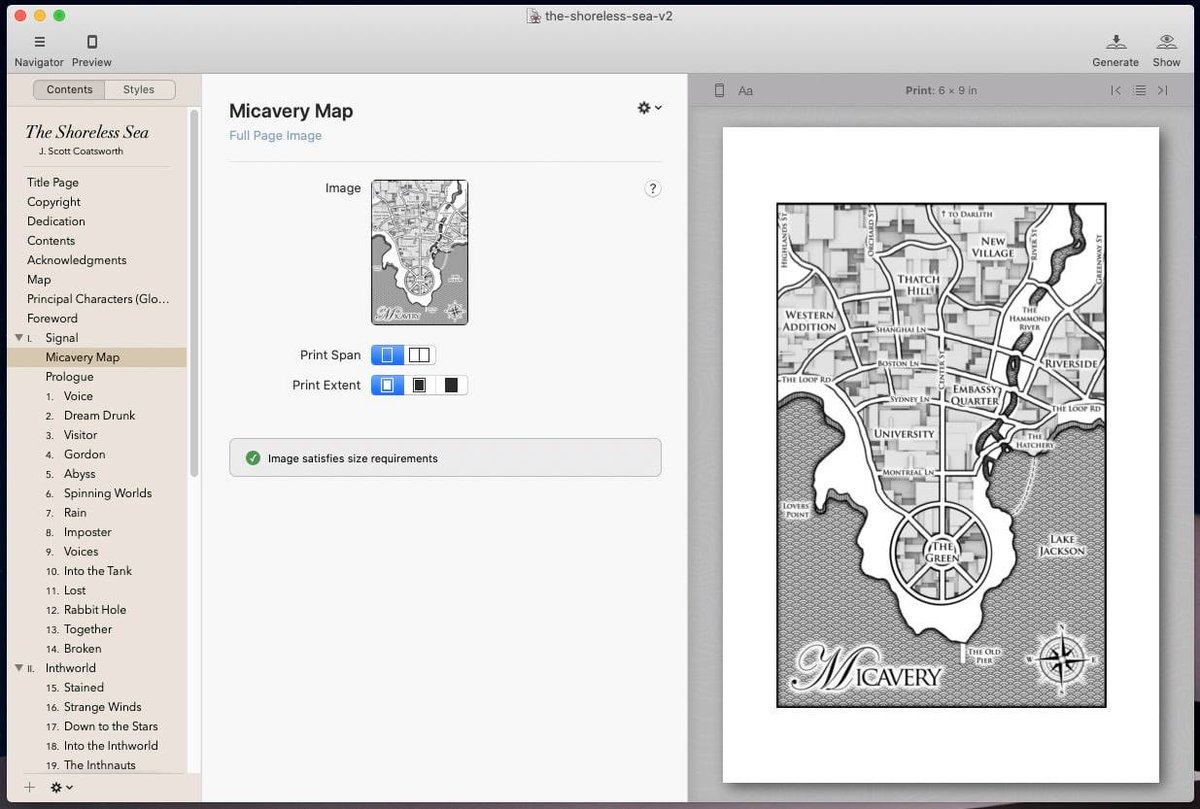Click the Micavery Map heading
The image size is (1200, 809).
[291, 111]
